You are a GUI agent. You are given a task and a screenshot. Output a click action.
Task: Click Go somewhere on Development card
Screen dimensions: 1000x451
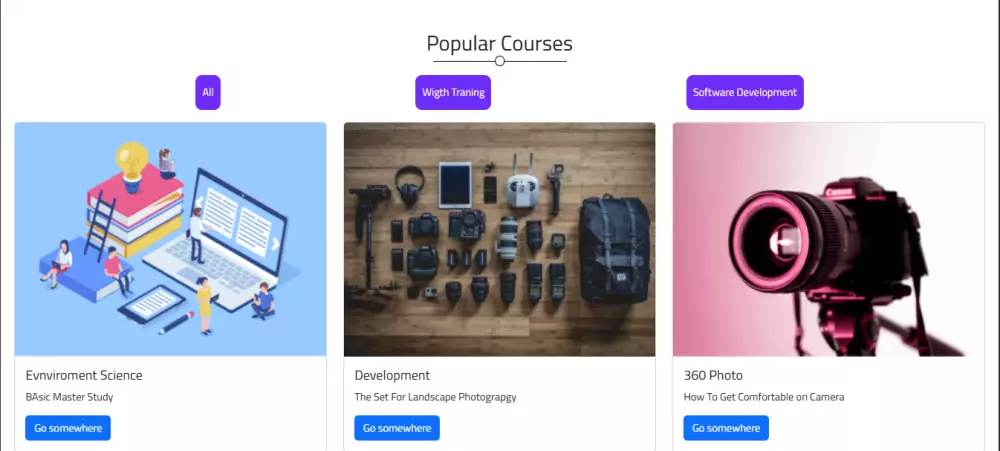coord(397,428)
